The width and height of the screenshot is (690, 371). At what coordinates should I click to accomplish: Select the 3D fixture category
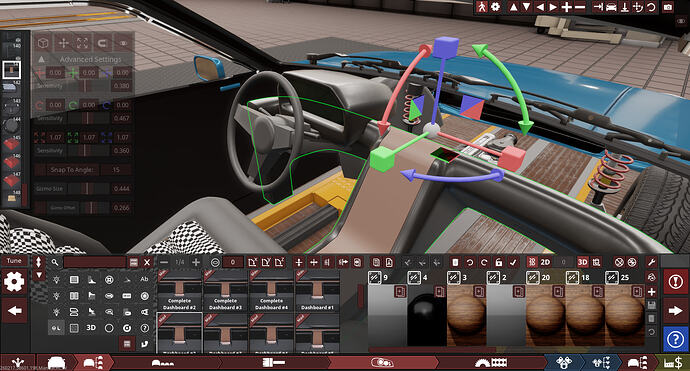pos(91,328)
